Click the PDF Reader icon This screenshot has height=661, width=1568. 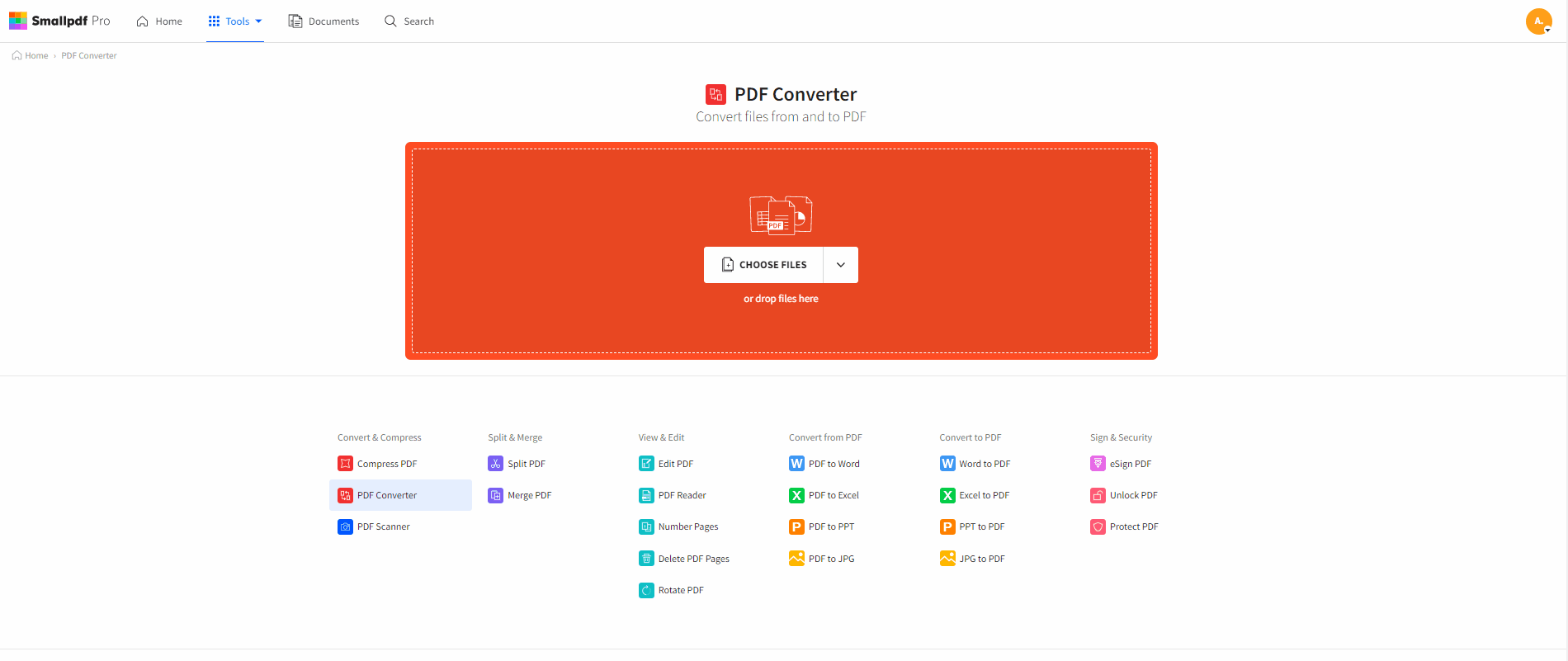pyautogui.click(x=646, y=495)
